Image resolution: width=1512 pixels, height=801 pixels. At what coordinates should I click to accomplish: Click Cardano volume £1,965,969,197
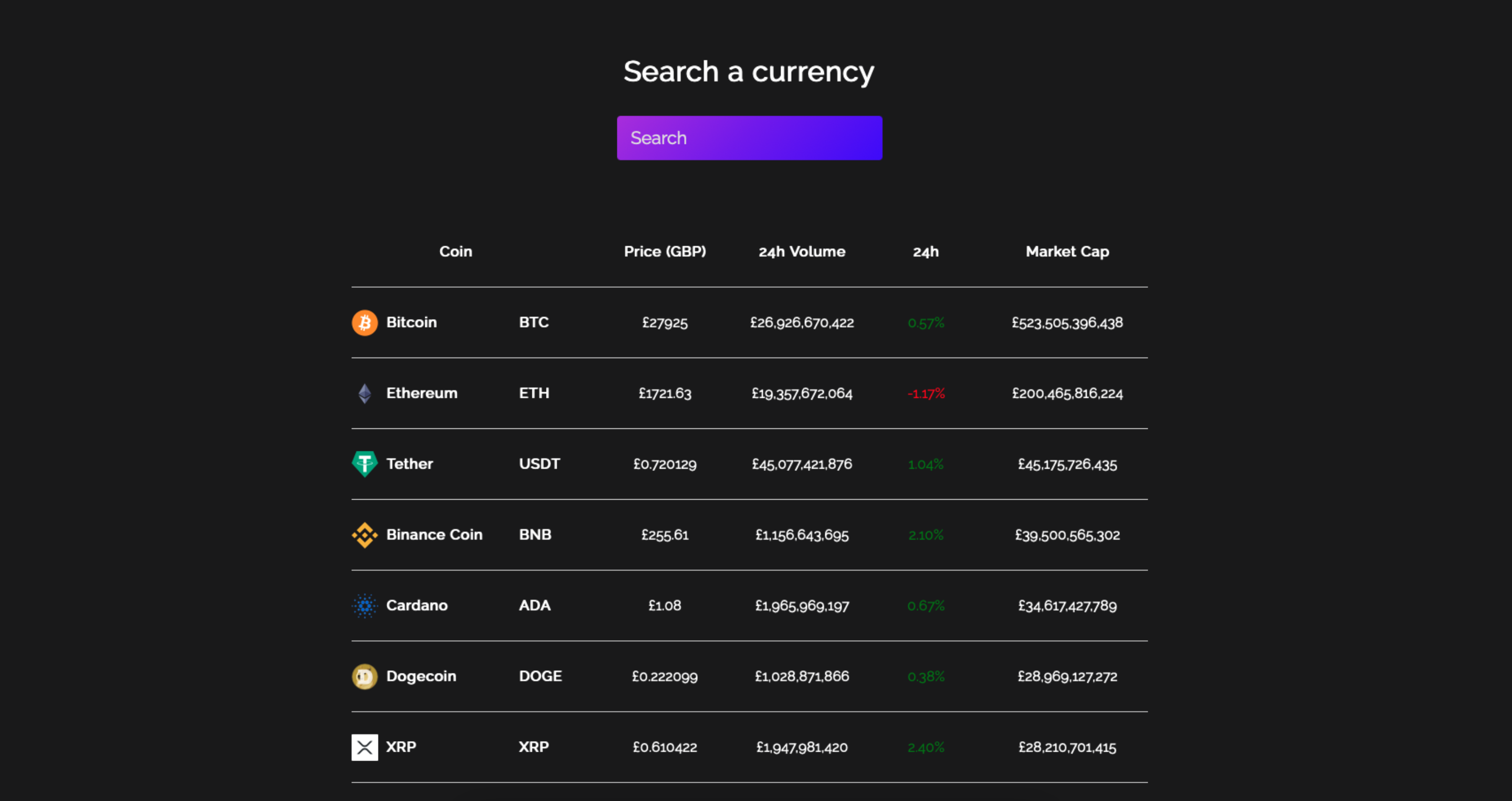click(802, 606)
